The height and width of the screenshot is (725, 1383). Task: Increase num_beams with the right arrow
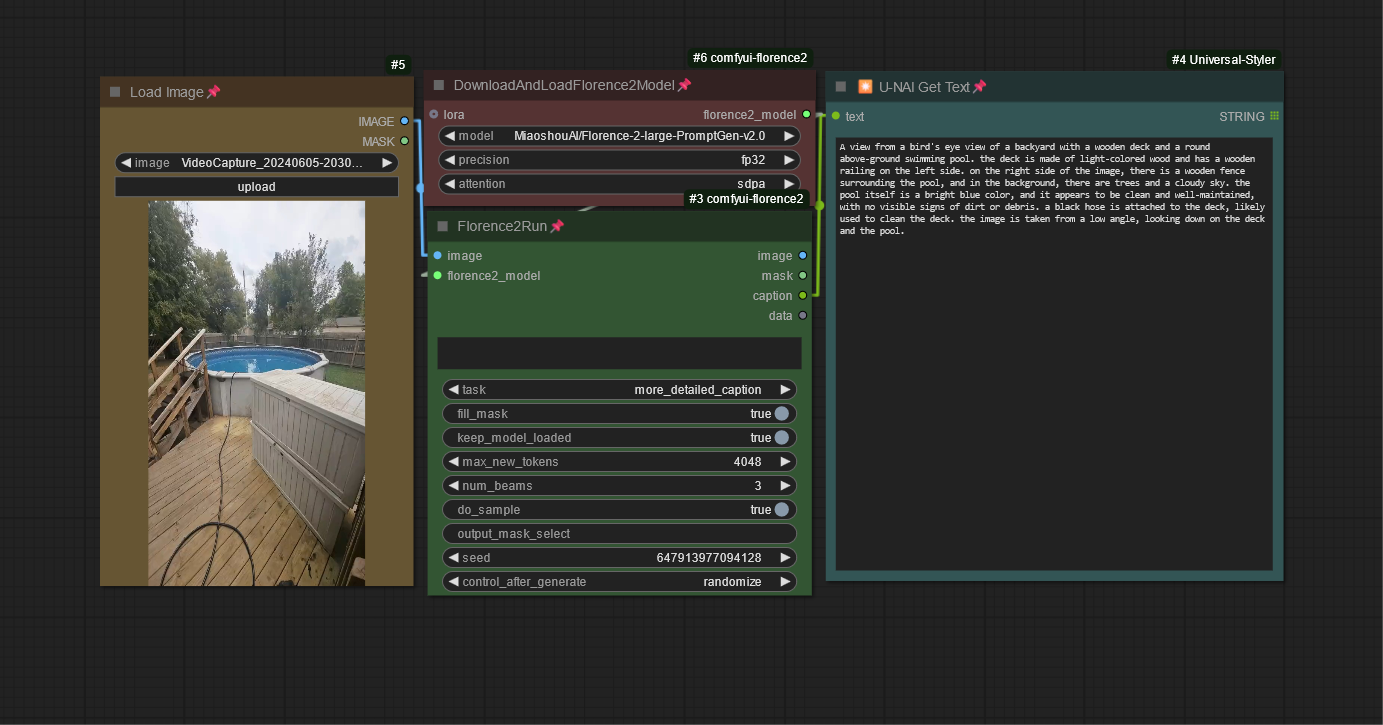(x=786, y=486)
